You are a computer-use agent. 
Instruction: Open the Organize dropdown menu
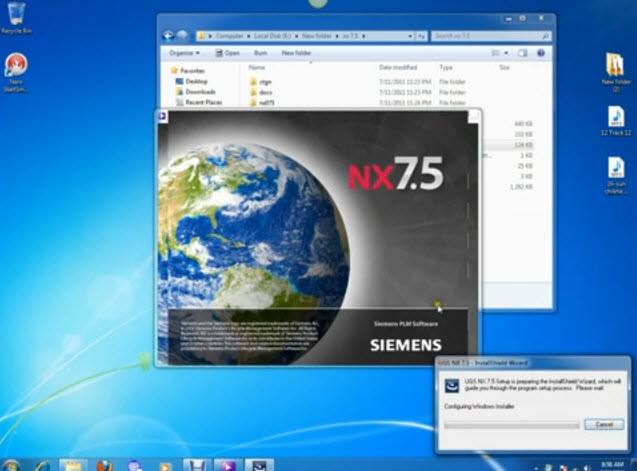[x=184, y=53]
